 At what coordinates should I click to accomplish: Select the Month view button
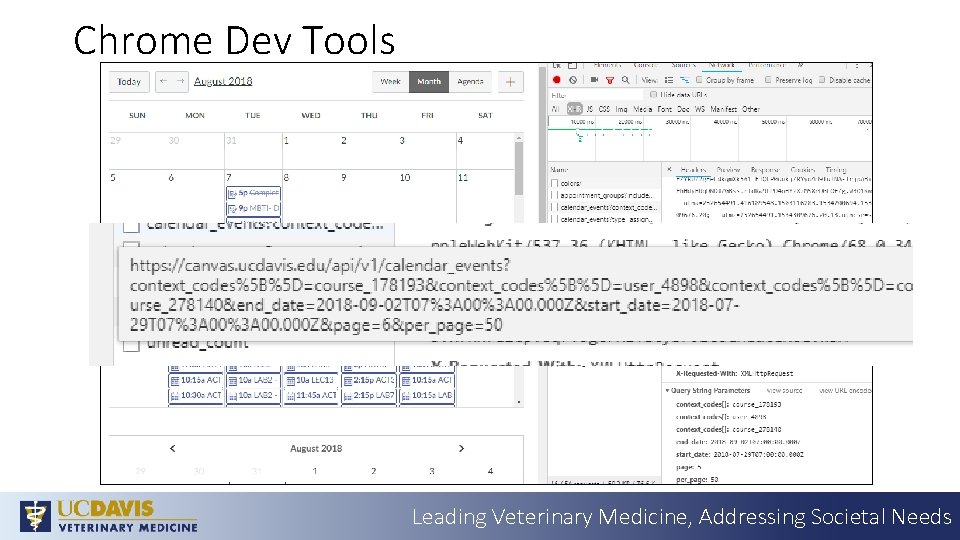[429, 81]
